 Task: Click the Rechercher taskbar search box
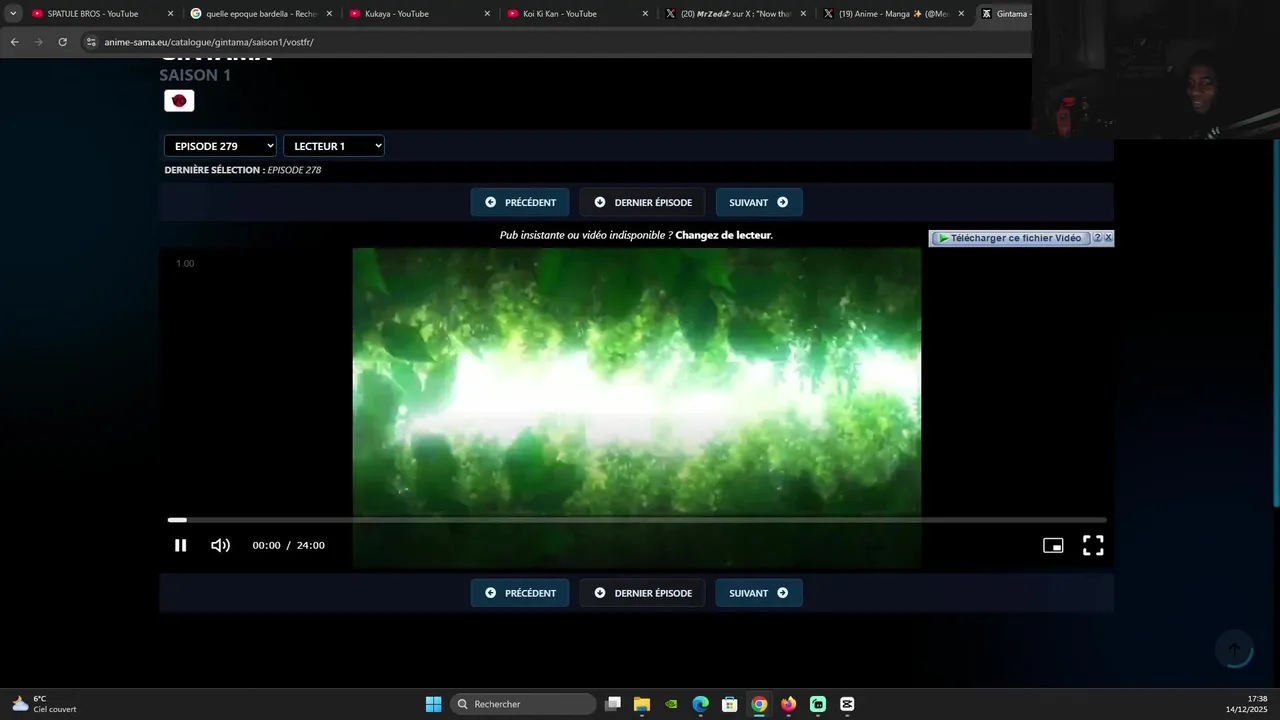click(523, 704)
